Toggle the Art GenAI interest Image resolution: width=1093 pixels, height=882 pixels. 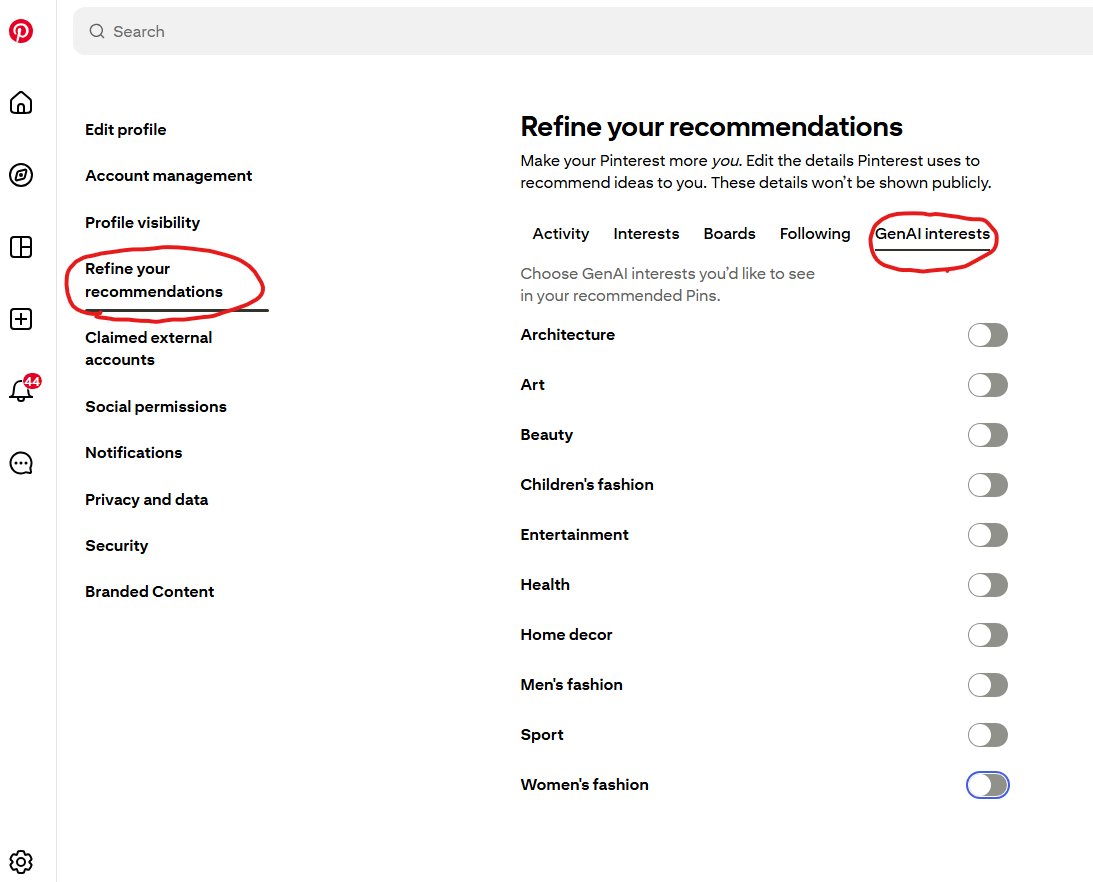[987, 385]
